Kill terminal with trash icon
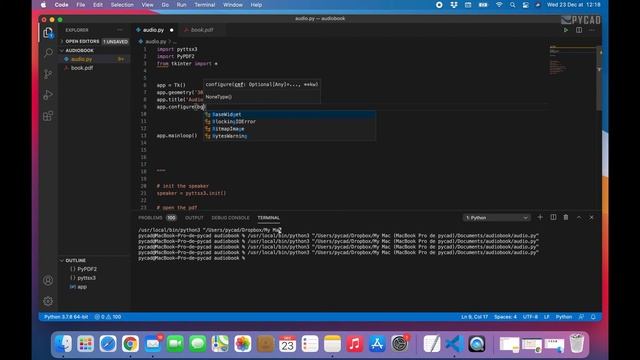 click(566, 218)
